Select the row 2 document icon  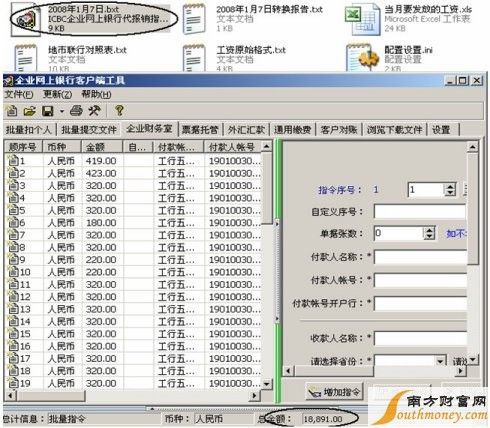[x=13, y=173]
